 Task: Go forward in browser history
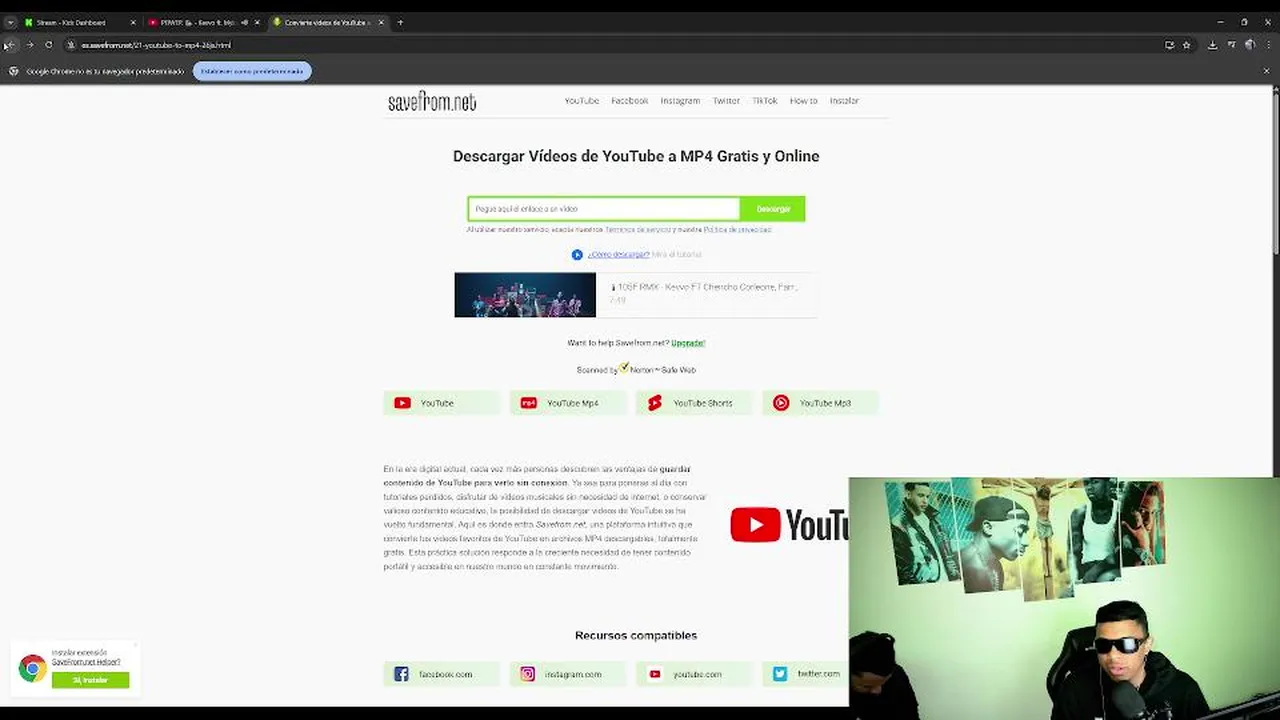pyautogui.click(x=30, y=45)
